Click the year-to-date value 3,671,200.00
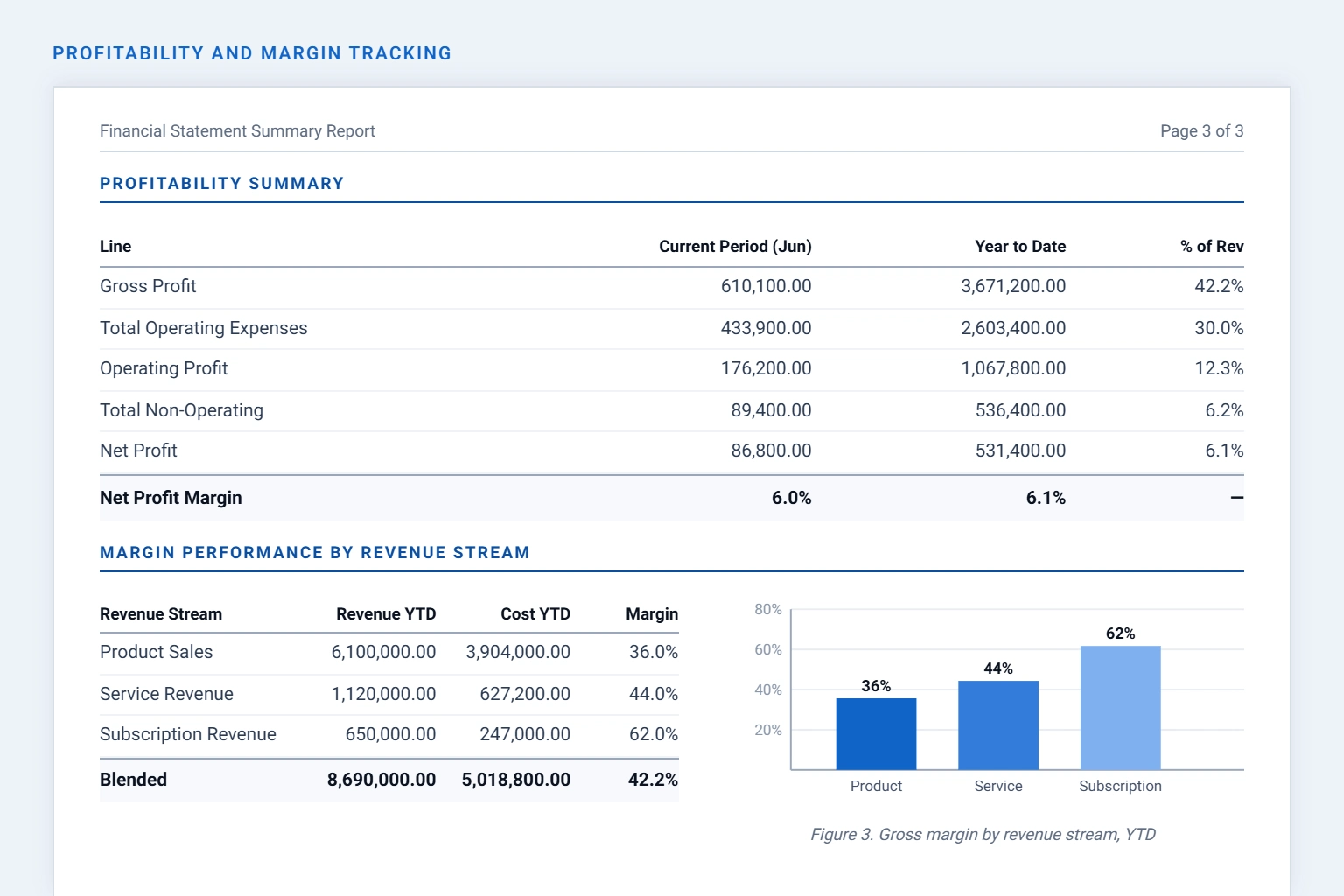Screen dimensions: 1344x896 [1013, 286]
